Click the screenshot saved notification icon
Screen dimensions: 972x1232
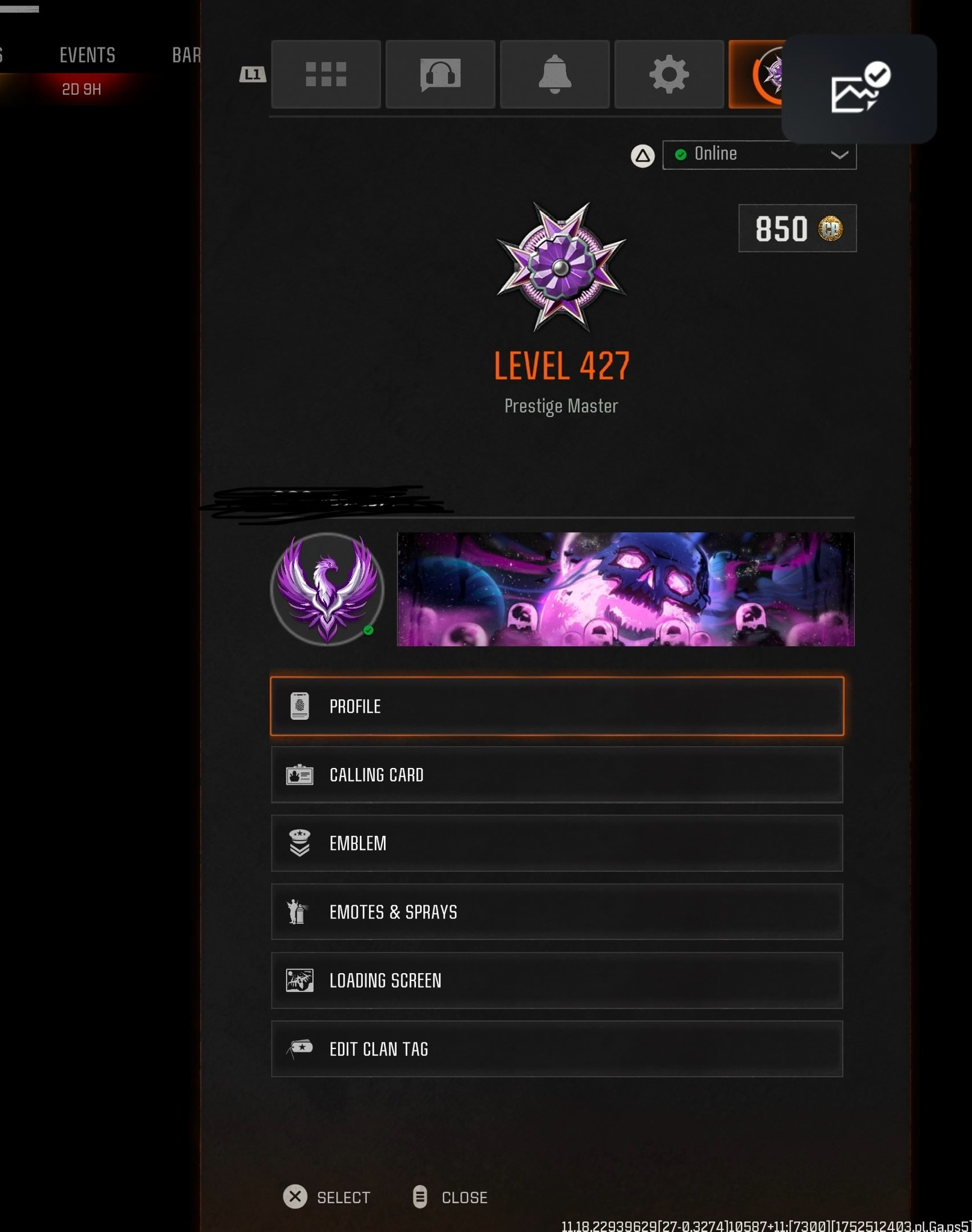(859, 88)
